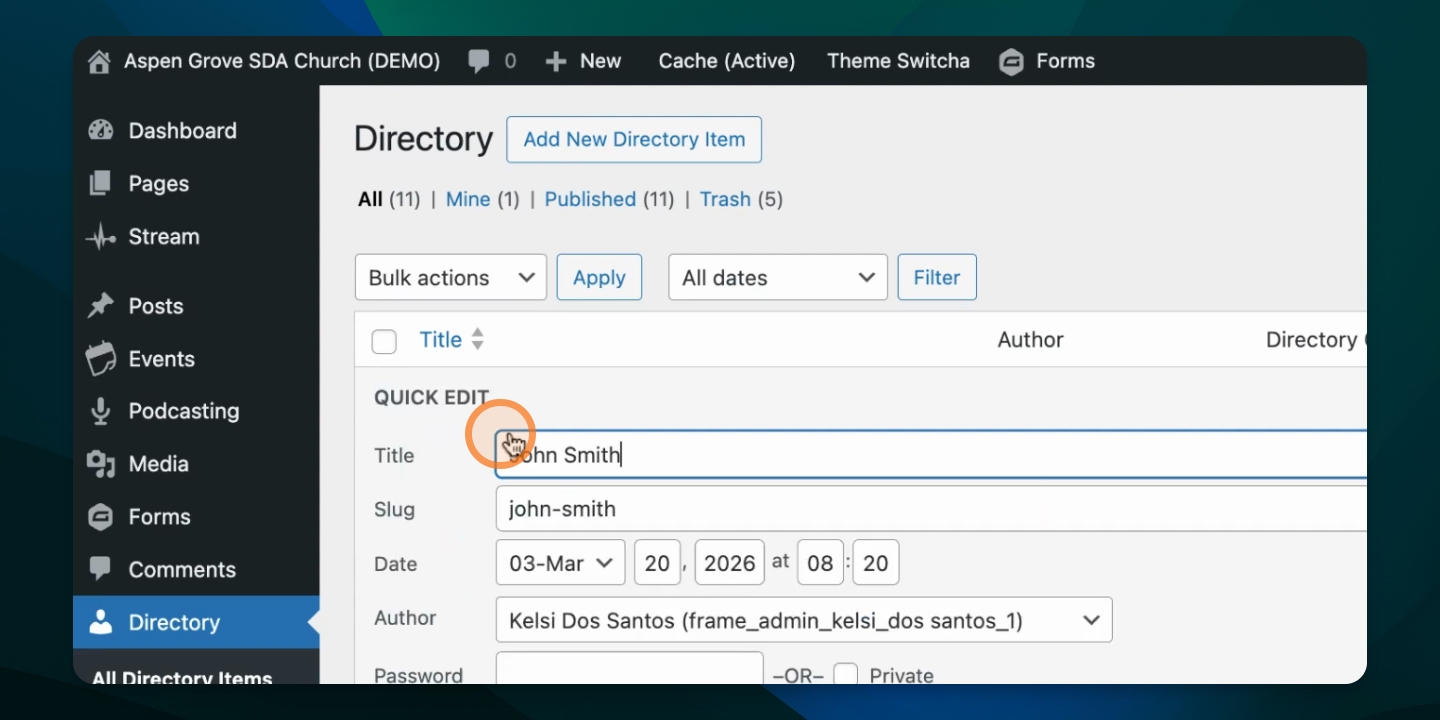Select Podcasting in the sidebar
The image size is (1440, 720).
tap(184, 411)
